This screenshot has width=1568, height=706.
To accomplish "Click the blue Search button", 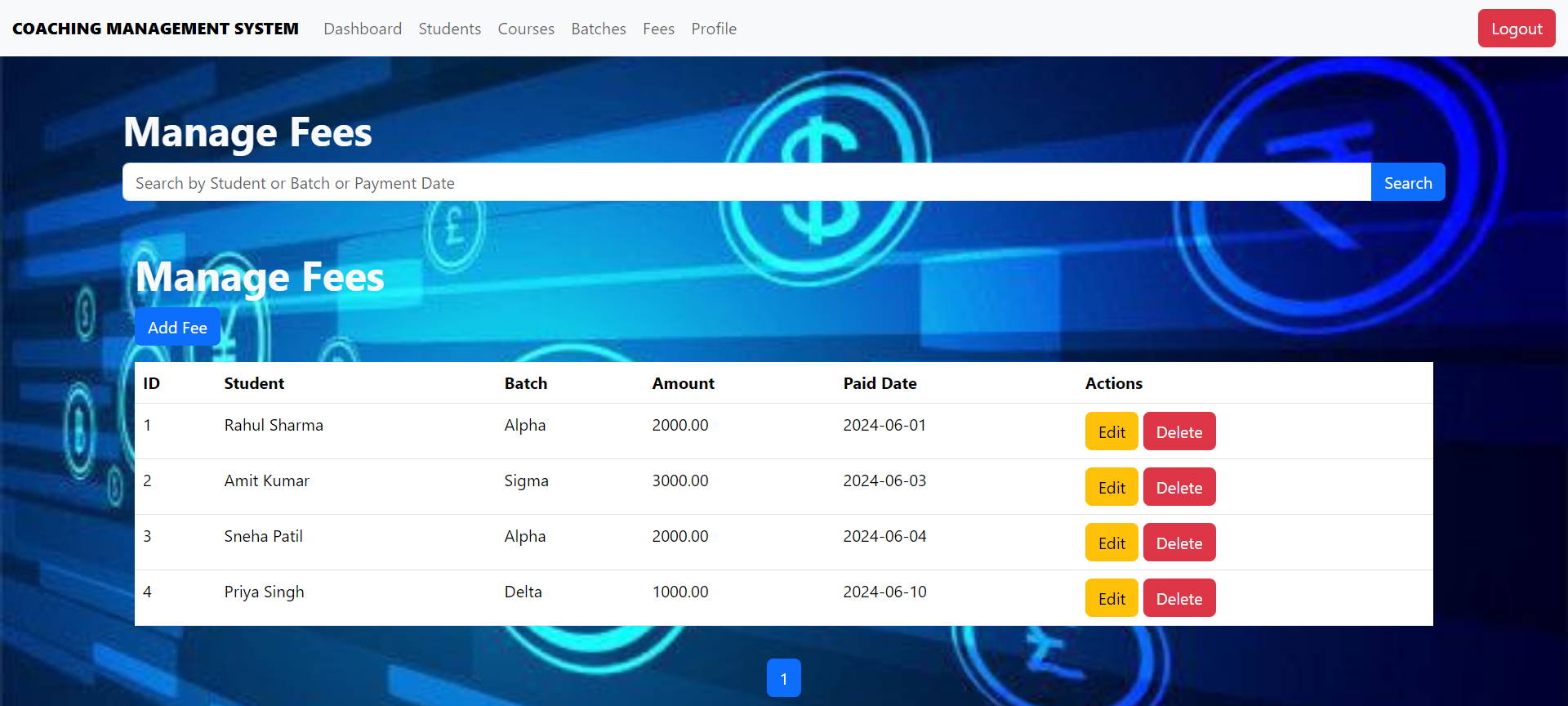I will point(1408,182).
